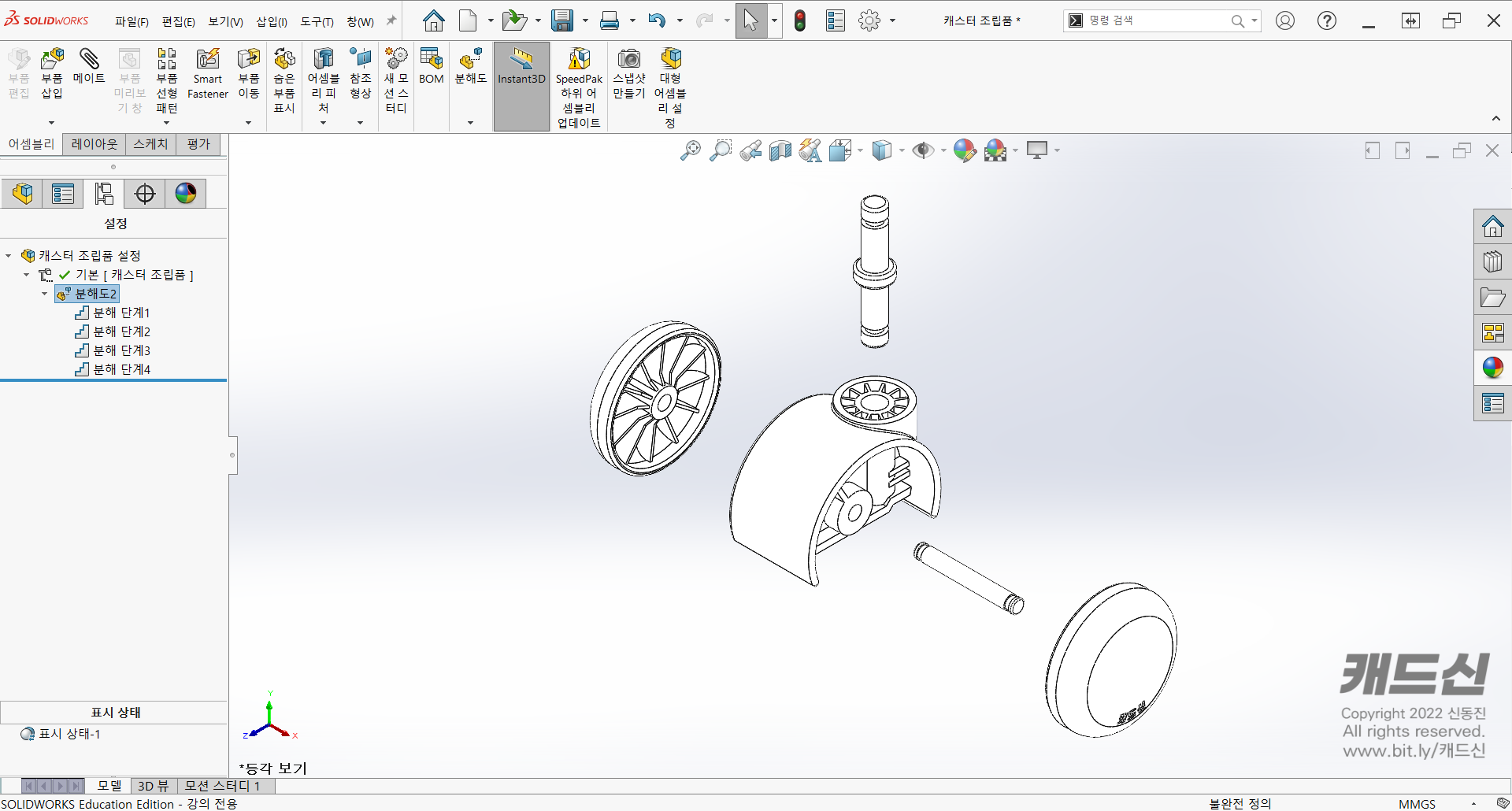Click the 스냅샷 만들기 camera icon
Image resolution: width=1512 pixels, height=811 pixels.
629,59
